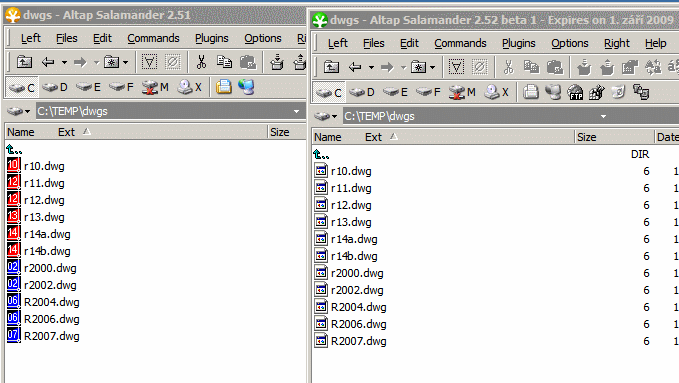Select CD drive X in 2.51 window
The width and height of the screenshot is (679, 383).
(190, 88)
